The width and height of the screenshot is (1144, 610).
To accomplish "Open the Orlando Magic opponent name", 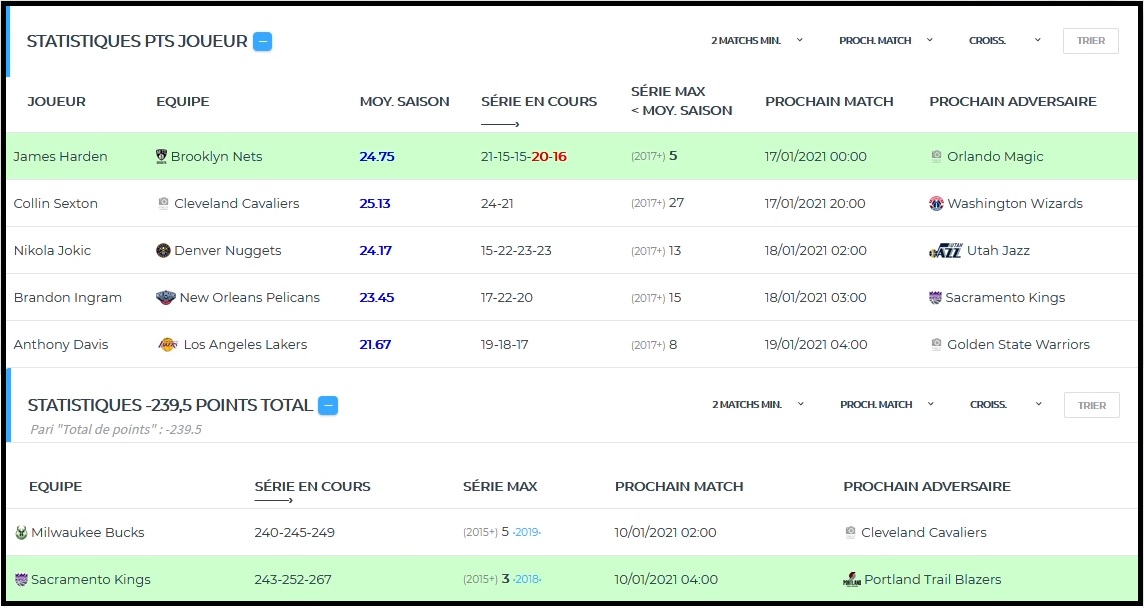I will (x=995, y=156).
